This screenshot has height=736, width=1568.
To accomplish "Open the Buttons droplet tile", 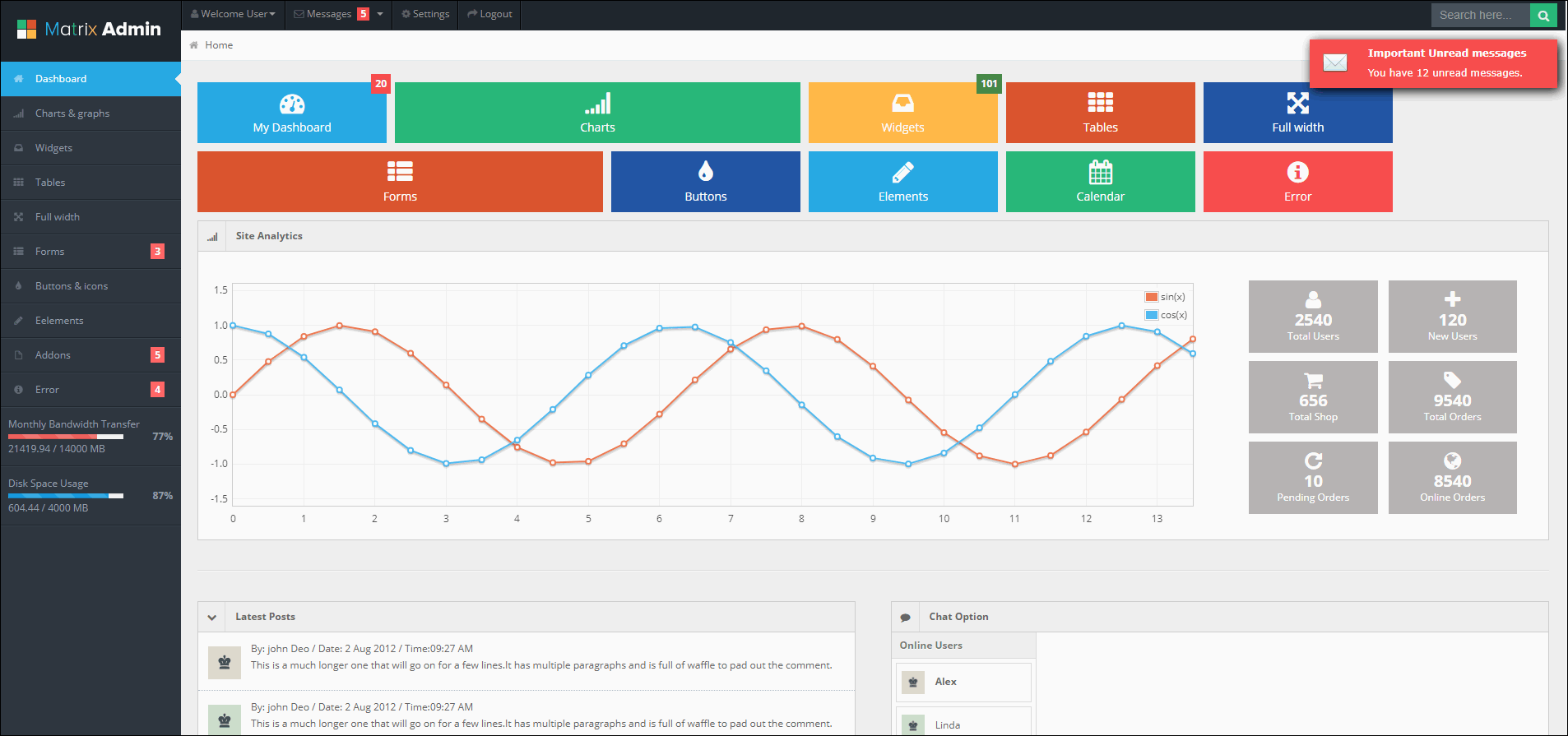I will [x=705, y=182].
